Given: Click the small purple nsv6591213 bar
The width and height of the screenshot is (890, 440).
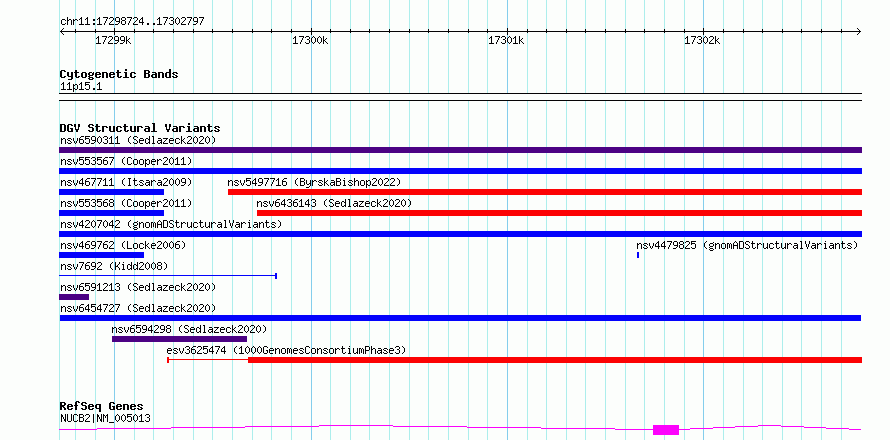Looking at the screenshot, I should click(x=74, y=297).
